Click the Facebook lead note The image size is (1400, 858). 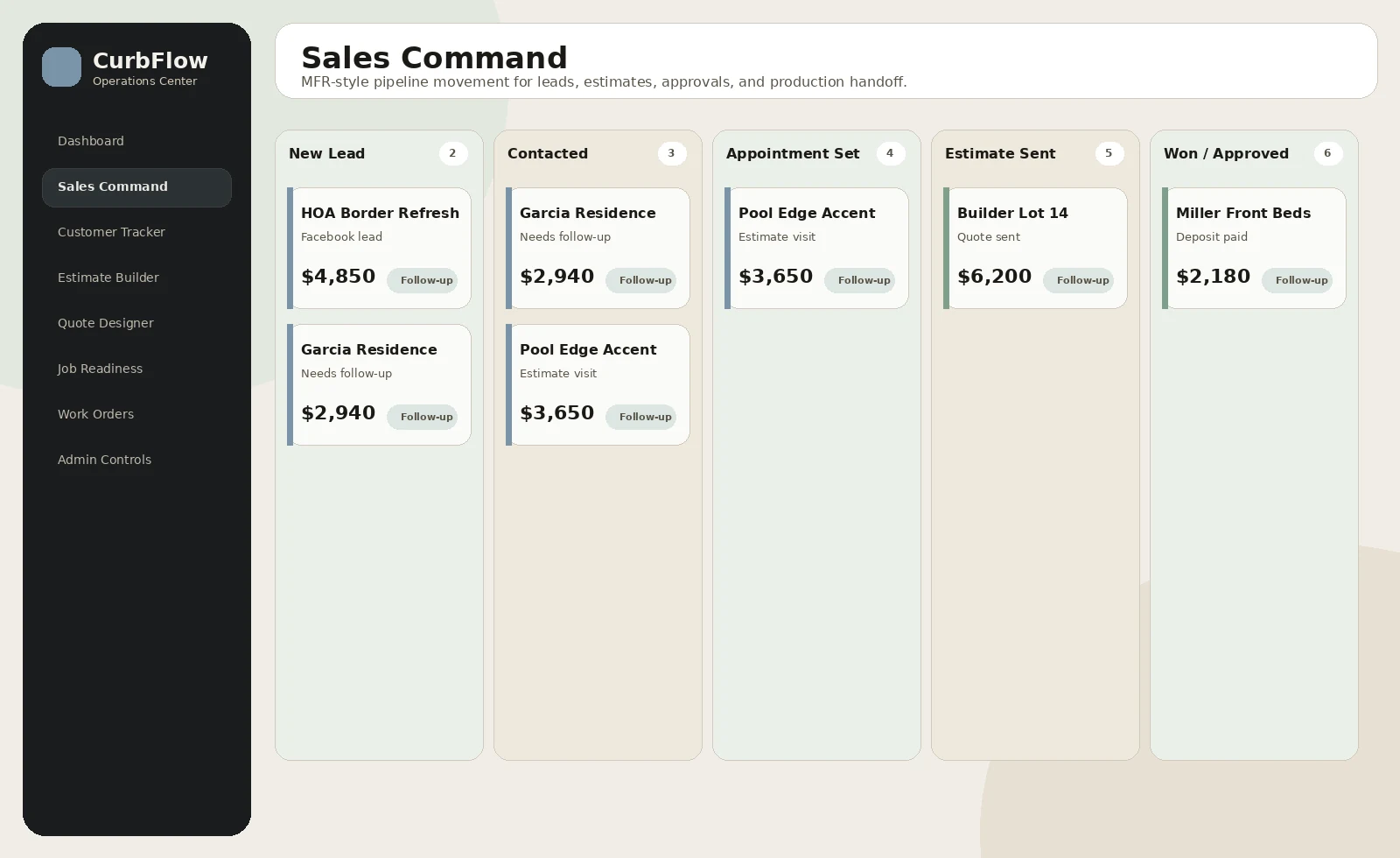341,236
